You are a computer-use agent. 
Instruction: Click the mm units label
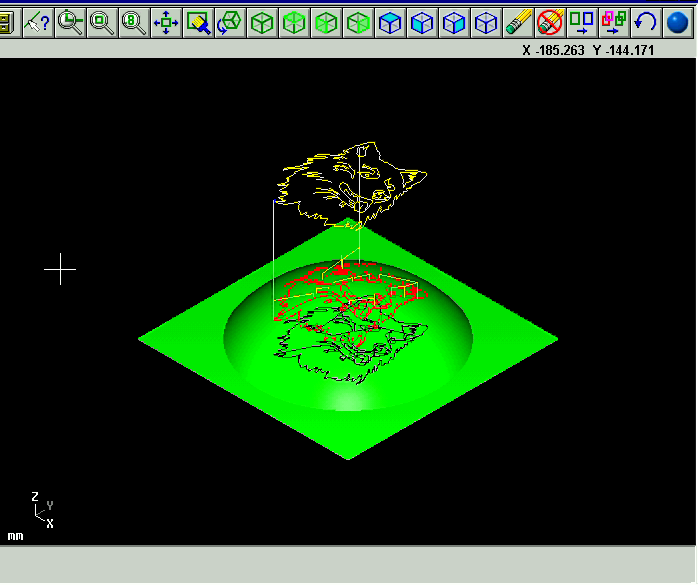pos(15,536)
